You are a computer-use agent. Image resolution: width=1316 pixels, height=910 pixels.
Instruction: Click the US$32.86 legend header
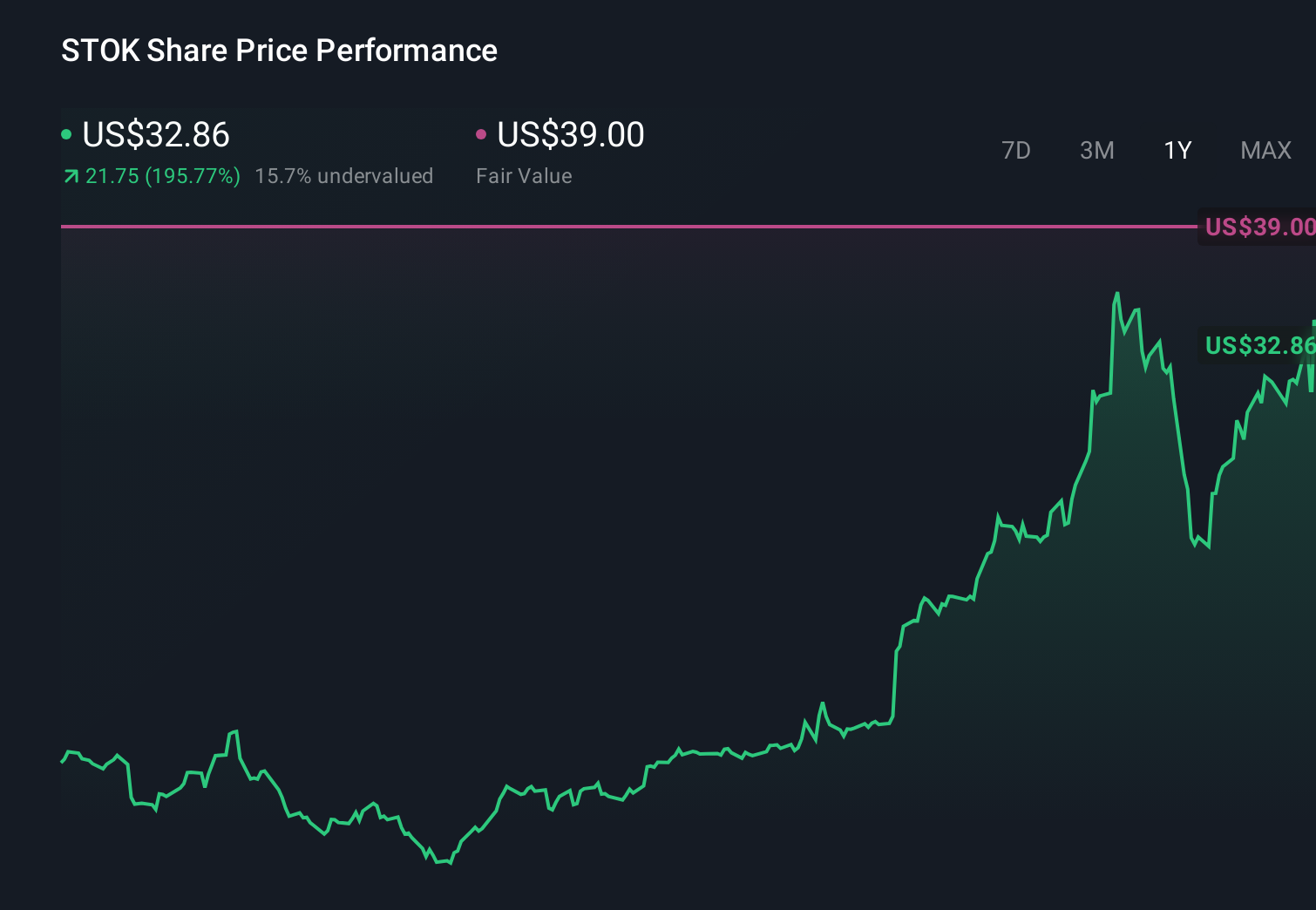point(155,135)
